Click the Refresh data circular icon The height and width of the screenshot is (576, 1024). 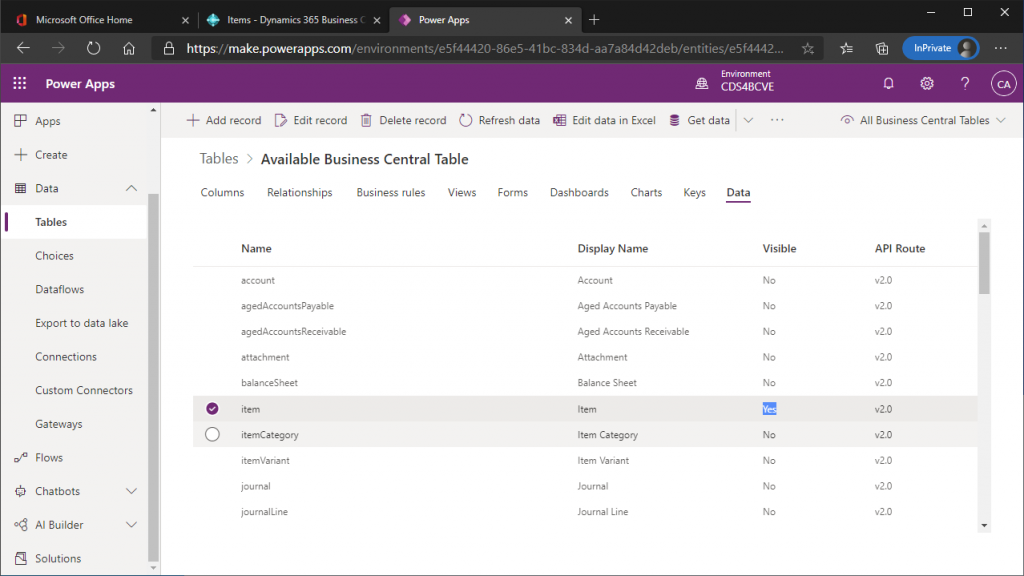(466, 120)
